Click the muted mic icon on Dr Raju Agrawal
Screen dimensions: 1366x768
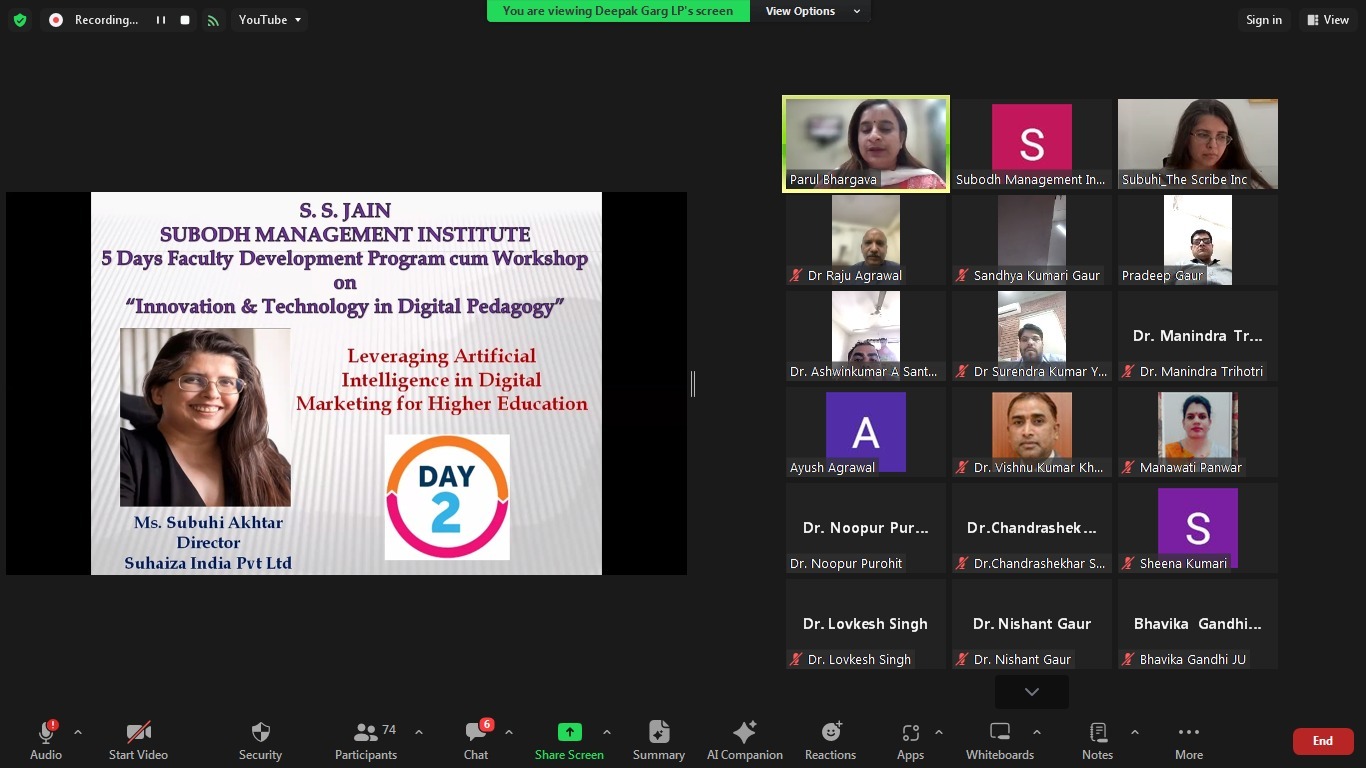click(797, 276)
